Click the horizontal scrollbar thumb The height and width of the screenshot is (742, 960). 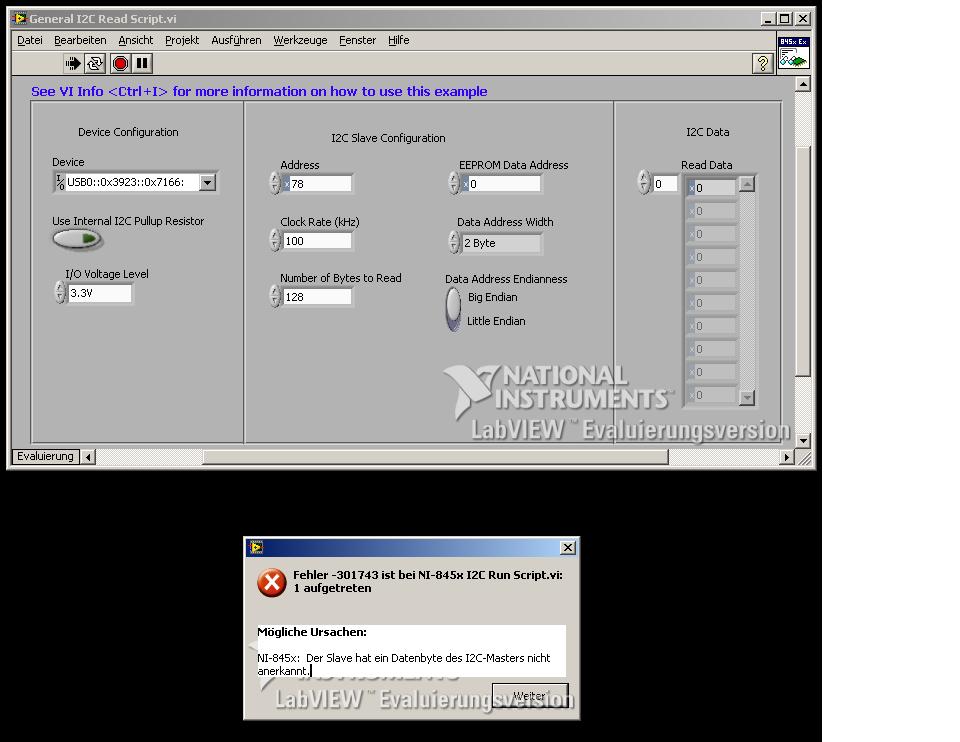(435, 457)
